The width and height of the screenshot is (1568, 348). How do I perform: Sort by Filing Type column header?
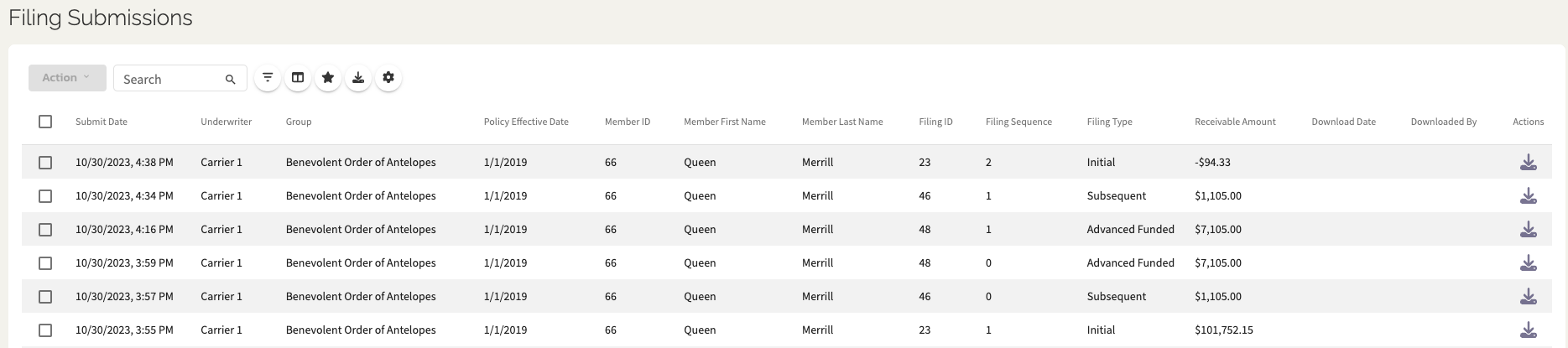(x=1110, y=122)
